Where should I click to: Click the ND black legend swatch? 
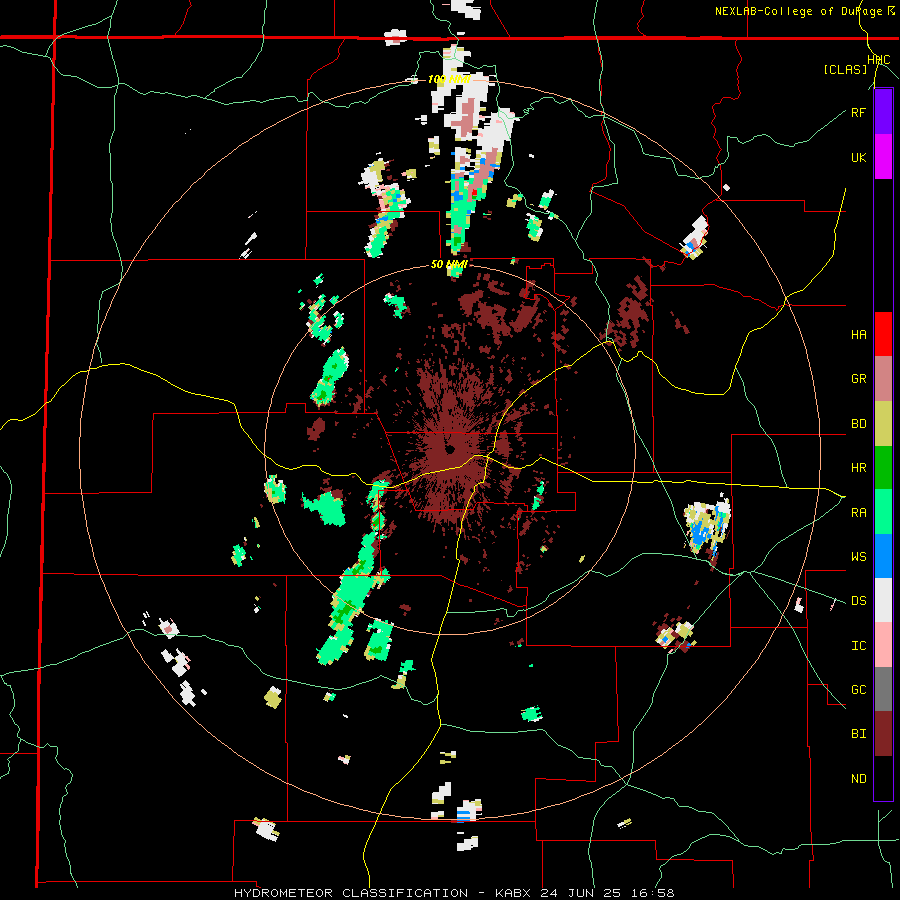[x=883, y=778]
